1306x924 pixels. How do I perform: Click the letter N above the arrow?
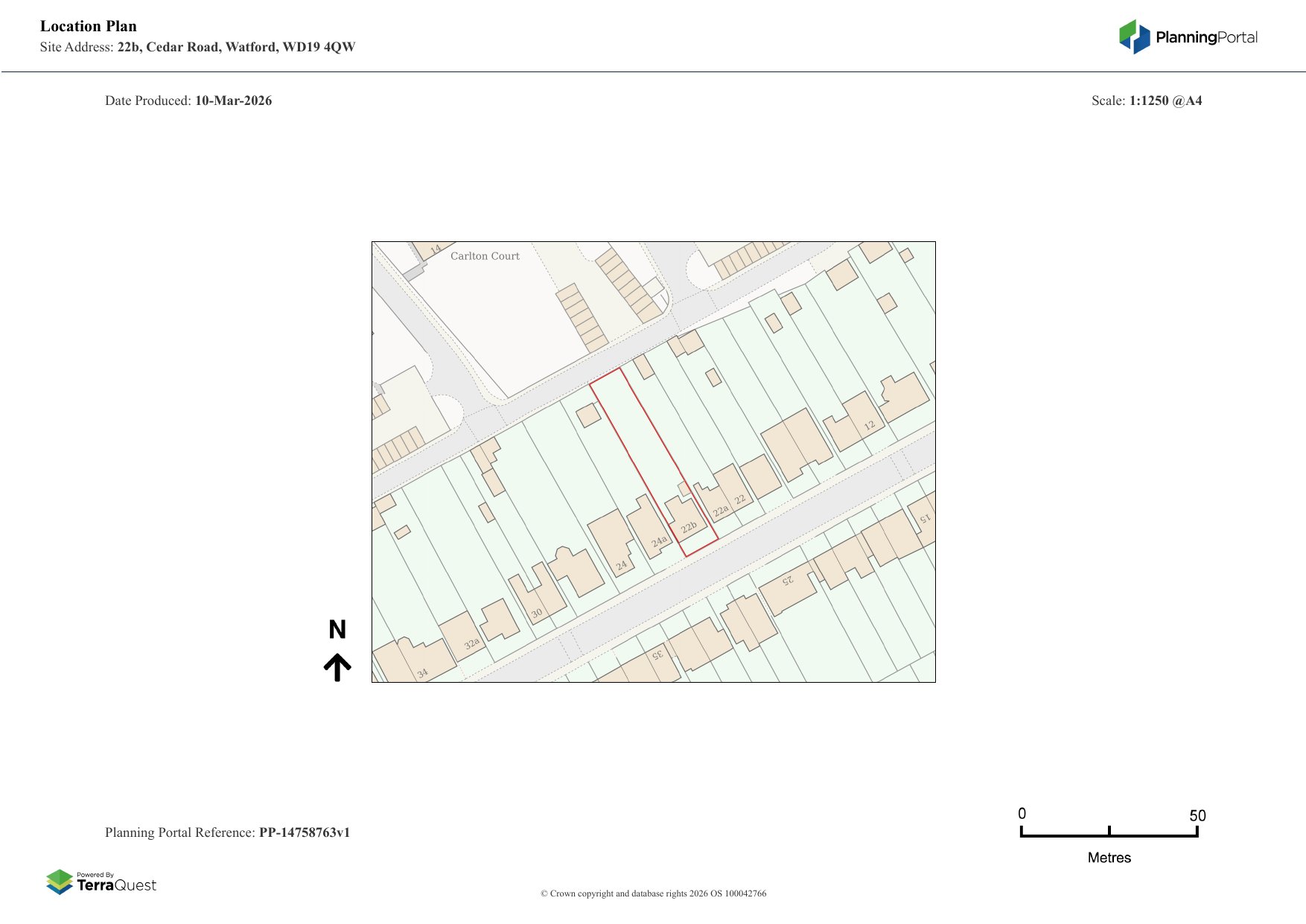(337, 630)
